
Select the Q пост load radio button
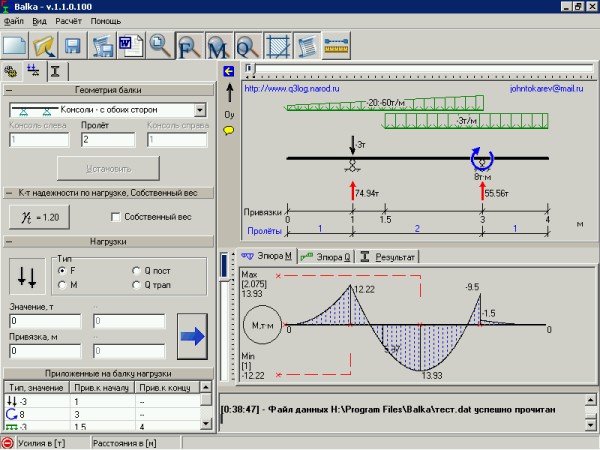click(136, 271)
